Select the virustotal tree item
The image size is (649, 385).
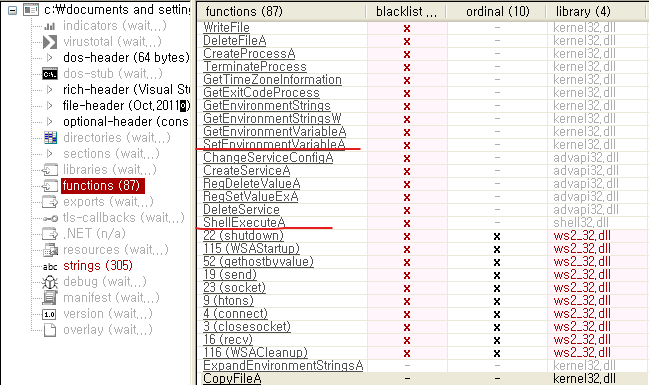(112, 42)
